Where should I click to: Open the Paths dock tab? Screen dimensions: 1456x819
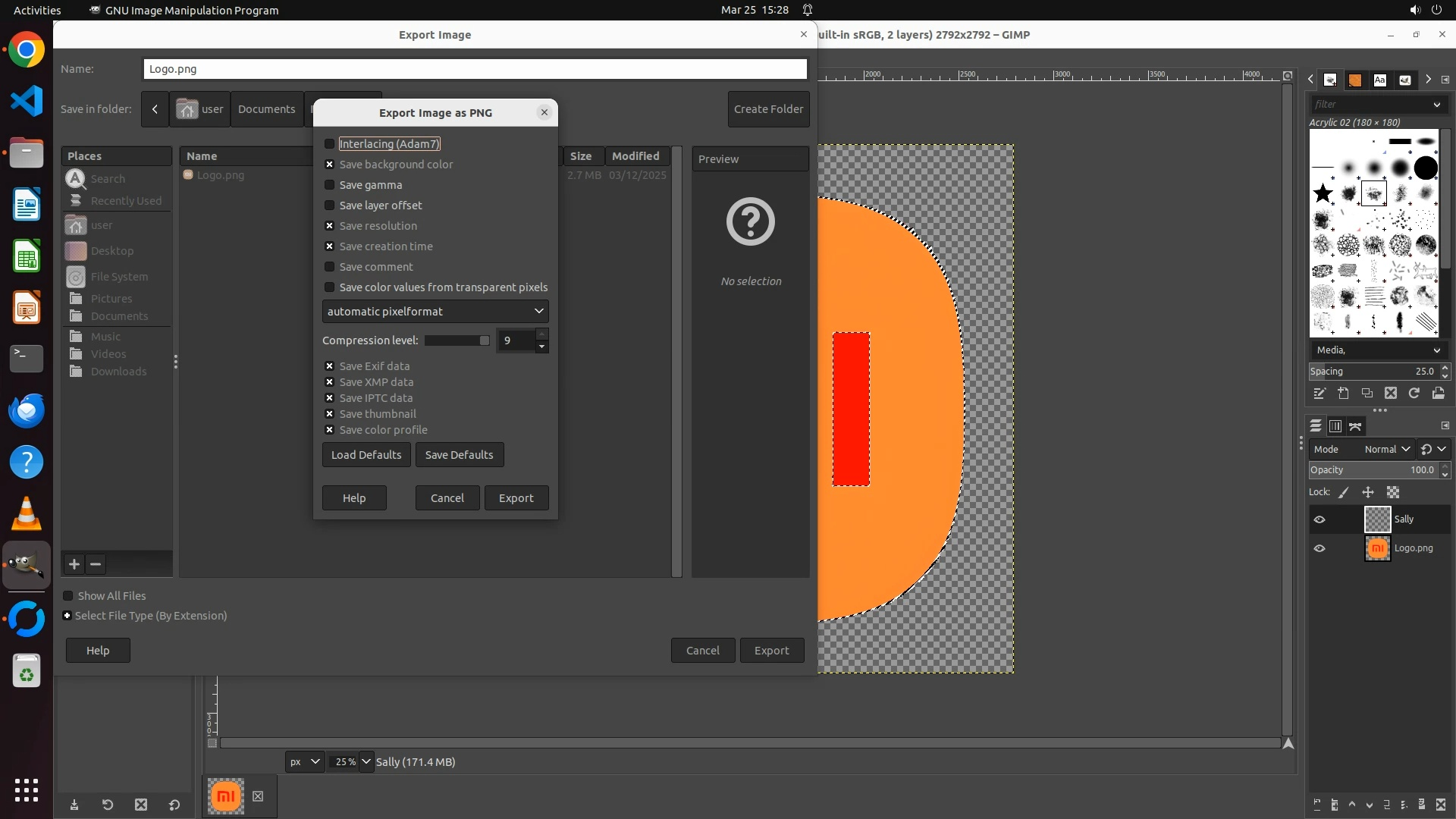pos(1355,426)
